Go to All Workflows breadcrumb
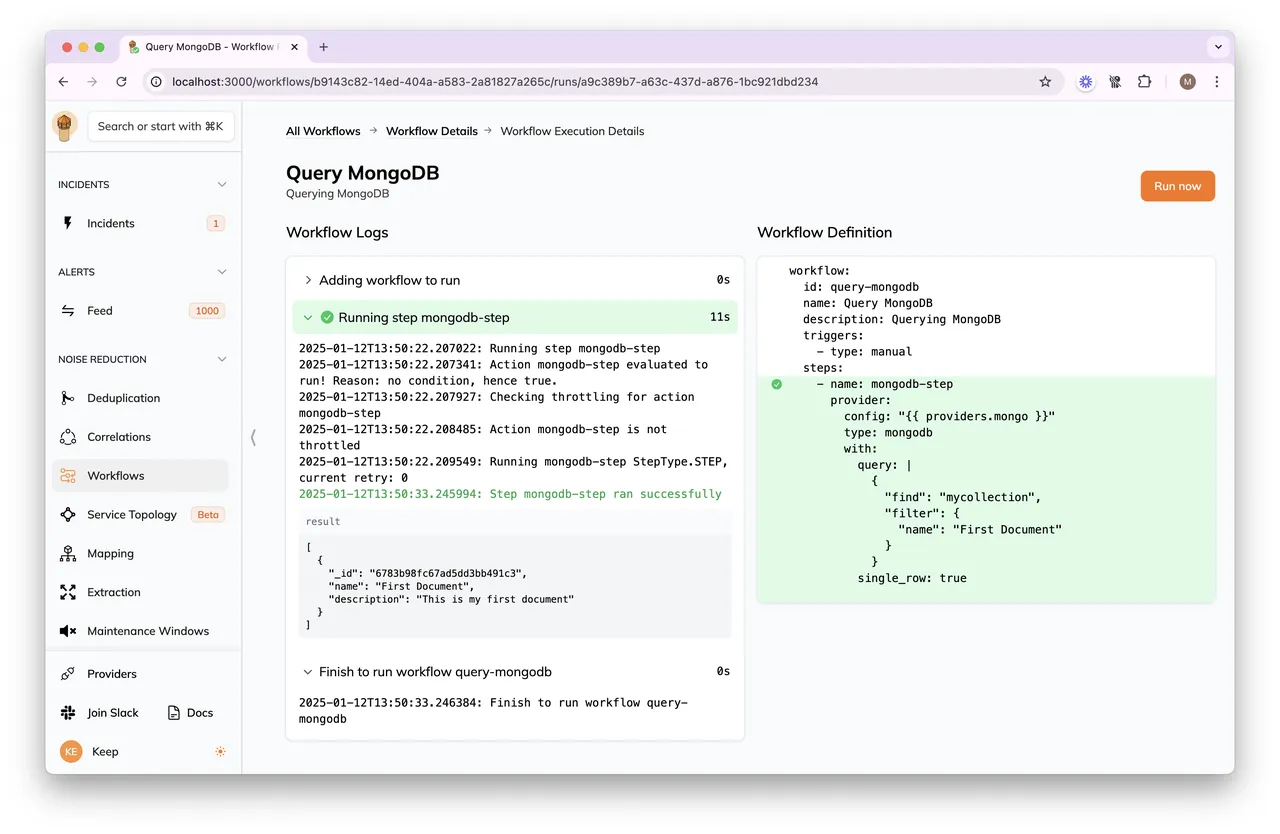This screenshot has width=1280, height=834. pos(323,131)
